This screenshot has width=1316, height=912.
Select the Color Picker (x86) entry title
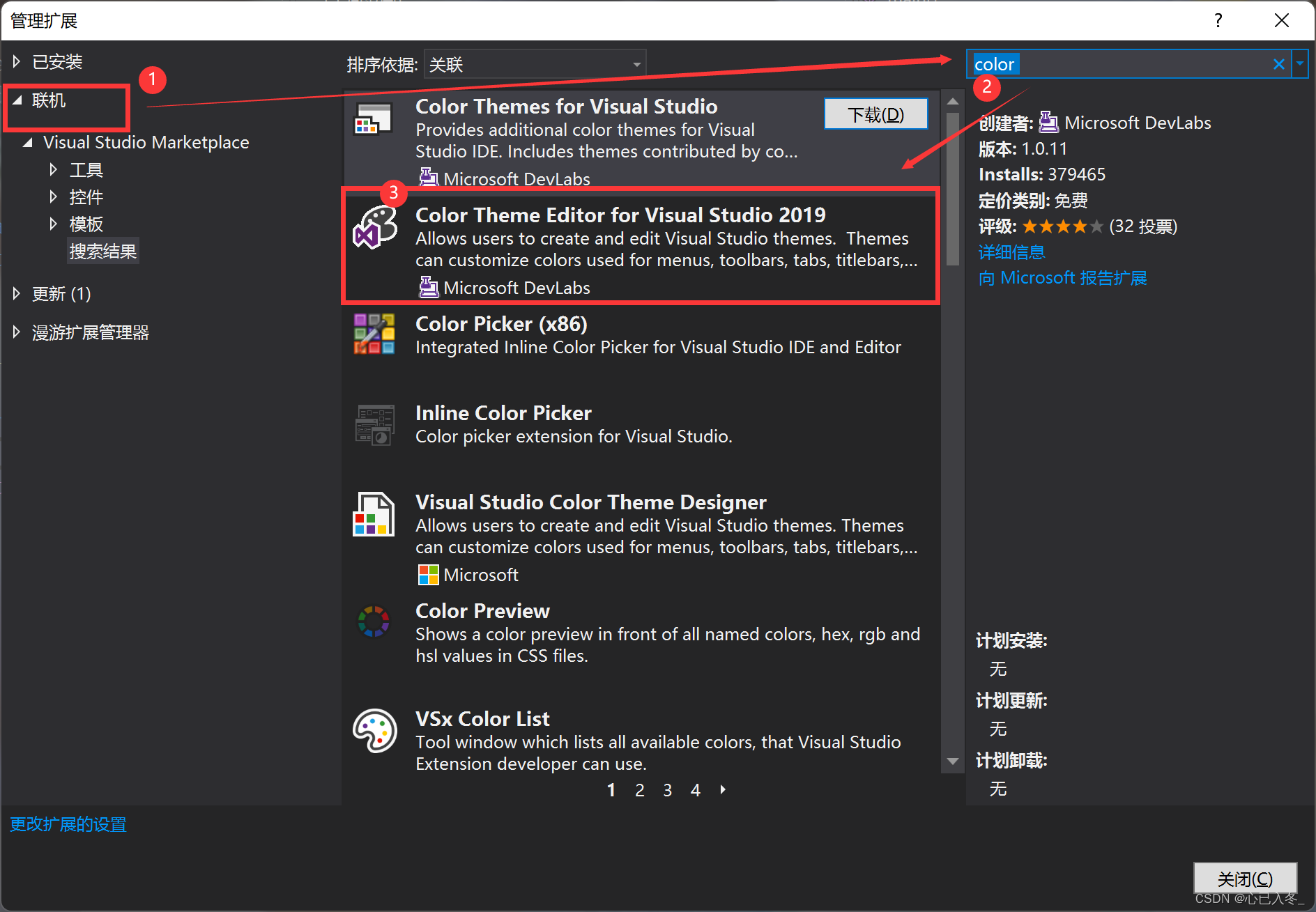(501, 324)
